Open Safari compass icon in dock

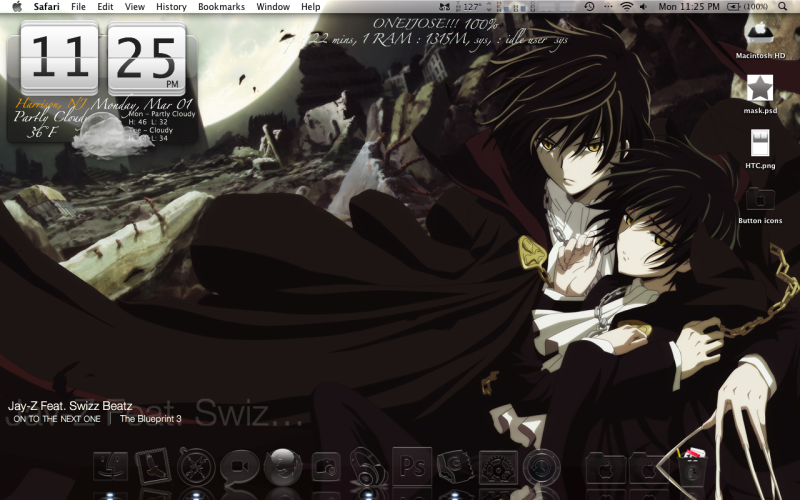tap(196, 466)
